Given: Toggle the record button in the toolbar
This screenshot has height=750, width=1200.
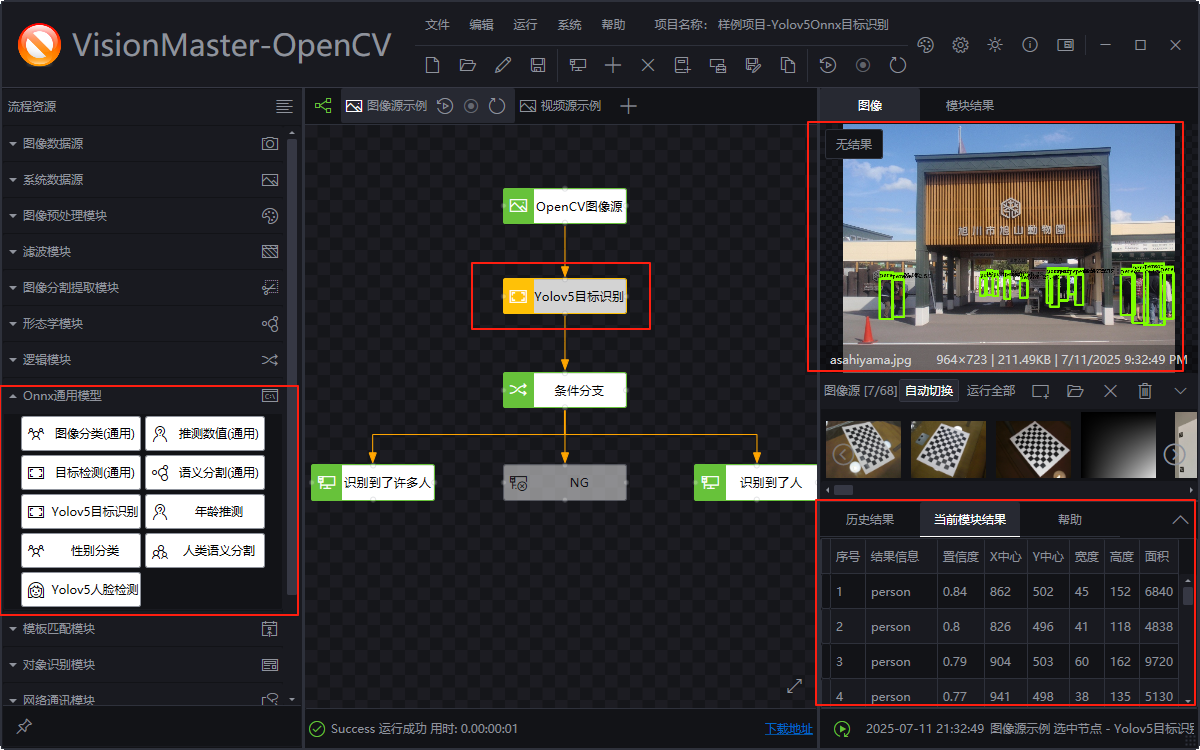Looking at the screenshot, I should tap(862, 65).
